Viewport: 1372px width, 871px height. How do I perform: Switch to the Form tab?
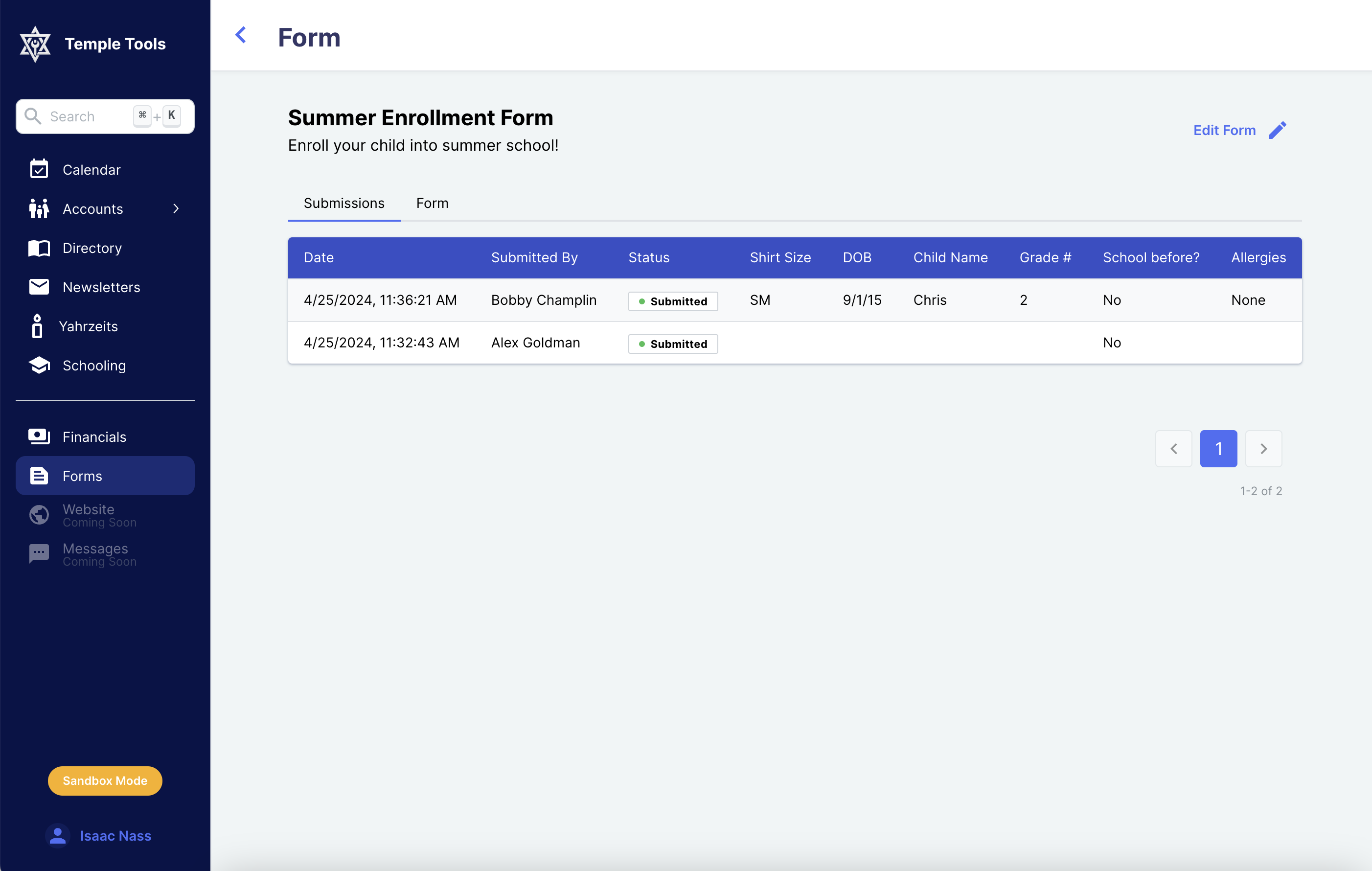click(x=432, y=203)
